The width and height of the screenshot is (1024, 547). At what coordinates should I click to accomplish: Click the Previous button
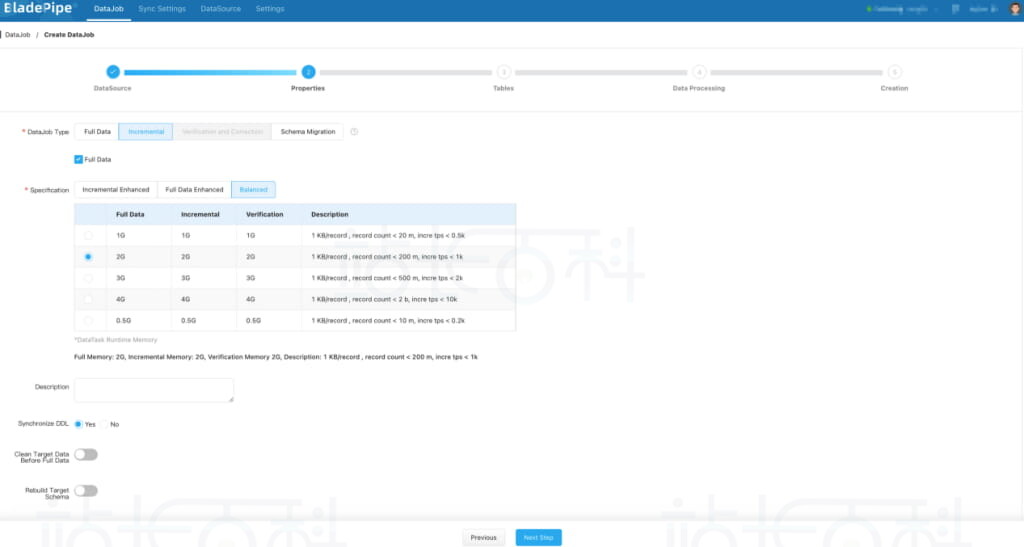tap(483, 538)
